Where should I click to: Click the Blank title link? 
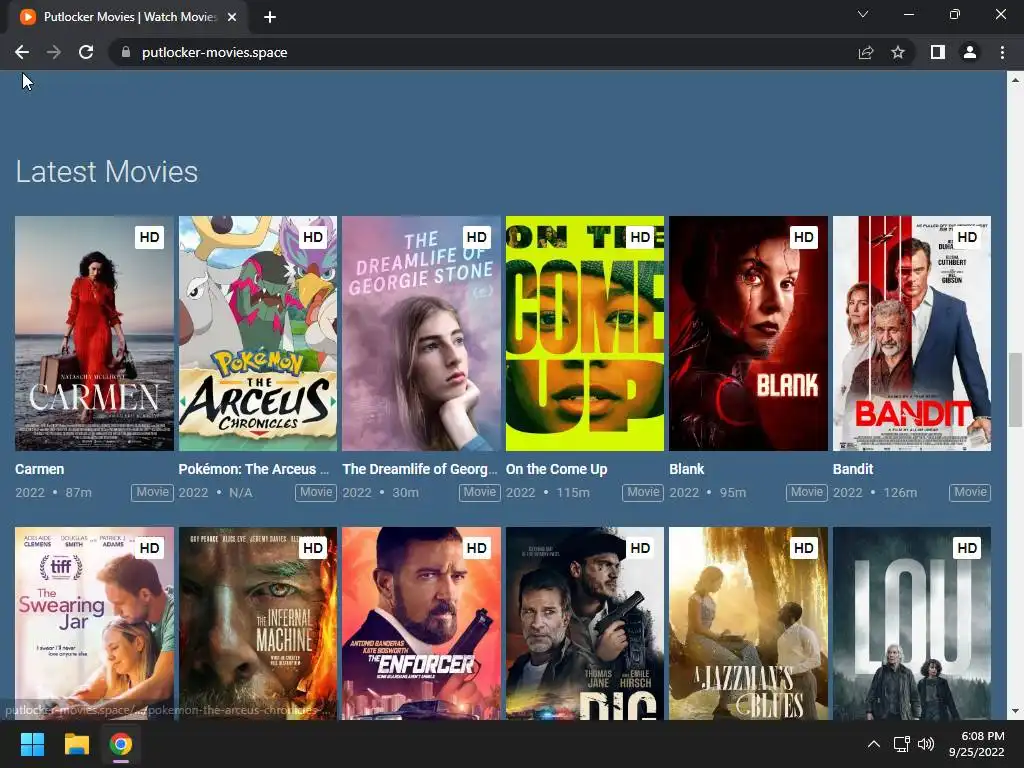[x=687, y=469]
